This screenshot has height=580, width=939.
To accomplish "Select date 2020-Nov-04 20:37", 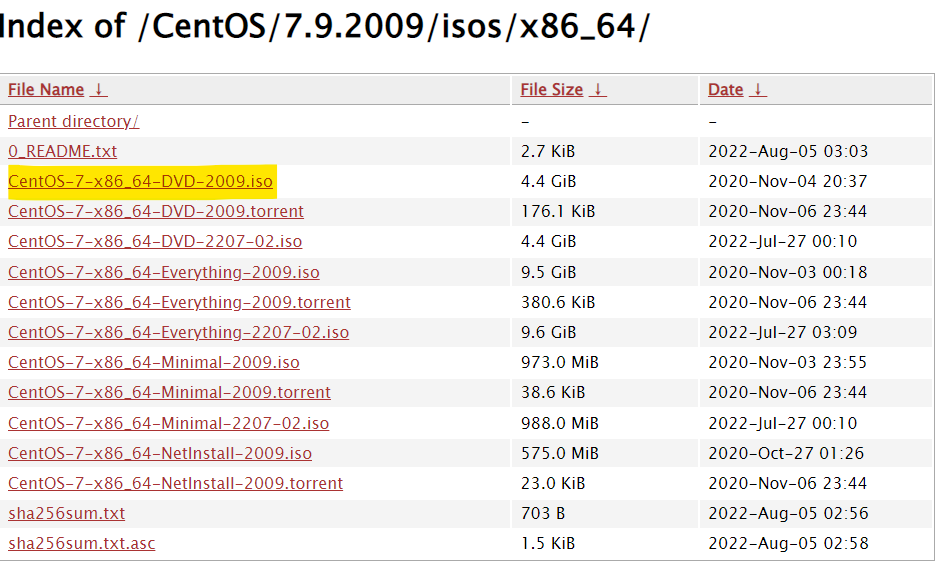I will [788, 181].
